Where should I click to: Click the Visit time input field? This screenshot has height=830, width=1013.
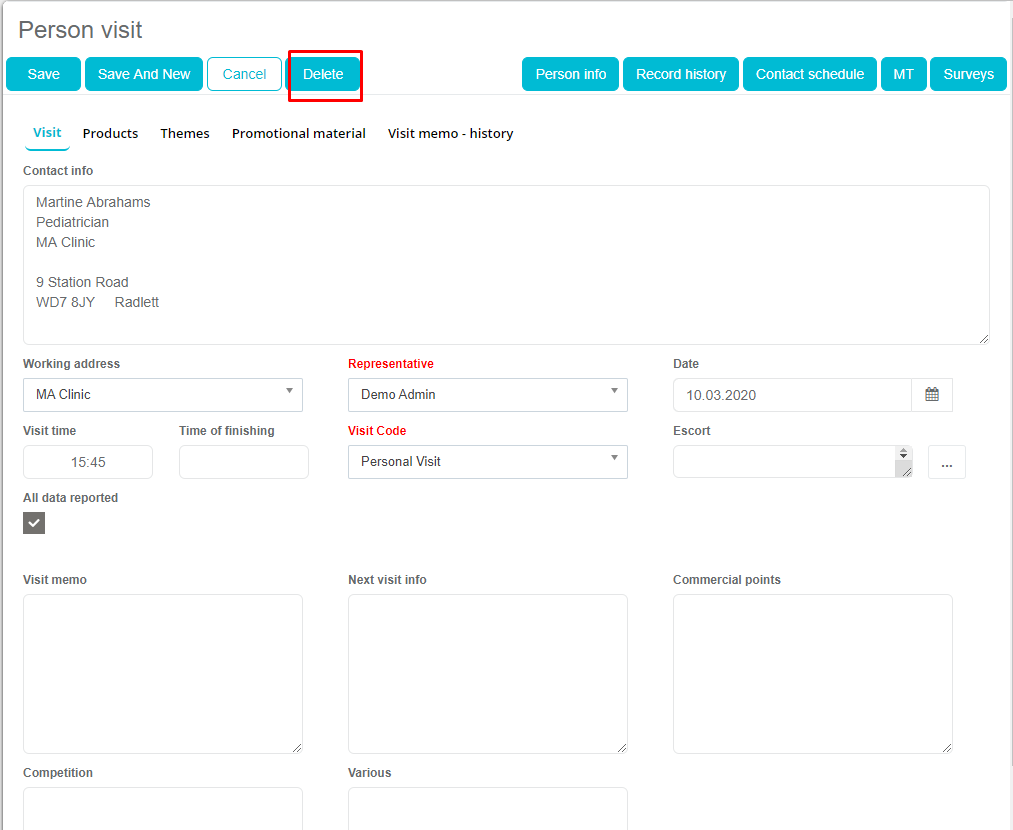[88, 462]
